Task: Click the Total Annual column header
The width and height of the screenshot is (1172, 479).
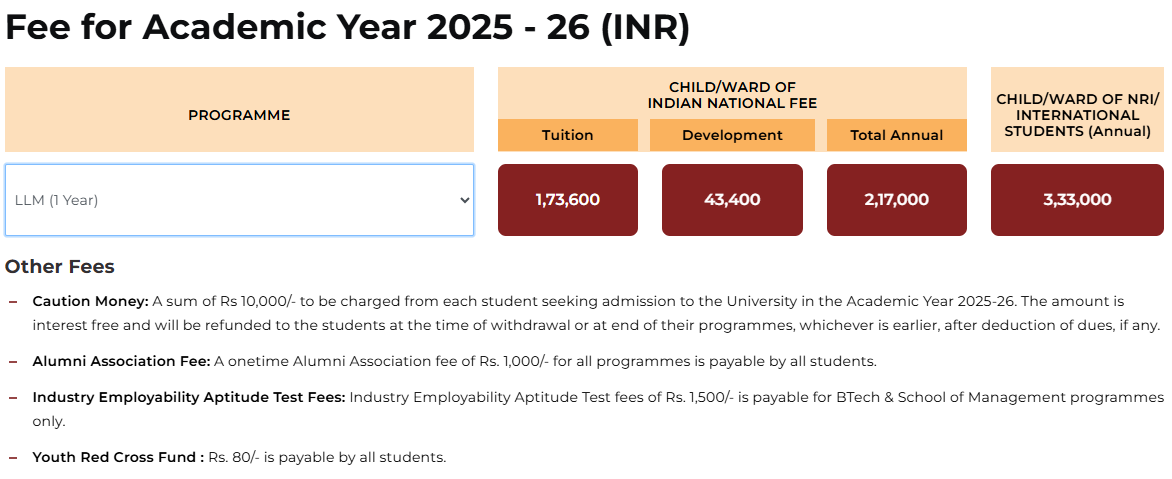Action: 897,135
